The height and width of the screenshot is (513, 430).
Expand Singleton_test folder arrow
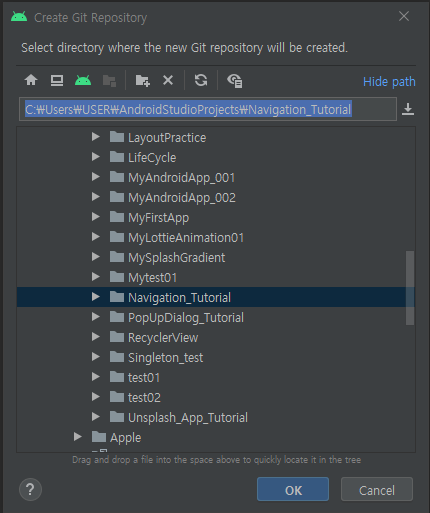coord(96,357)
